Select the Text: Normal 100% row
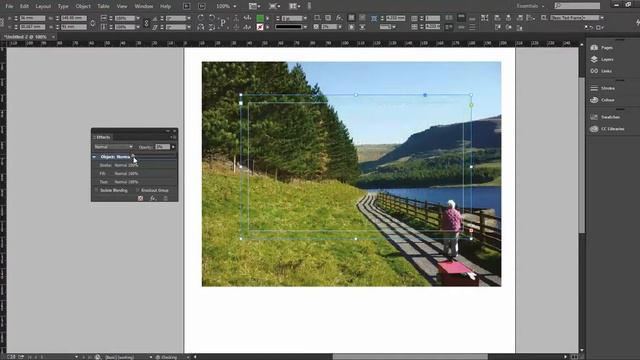This screenshot has width=640, height=360. click(135, 182)
